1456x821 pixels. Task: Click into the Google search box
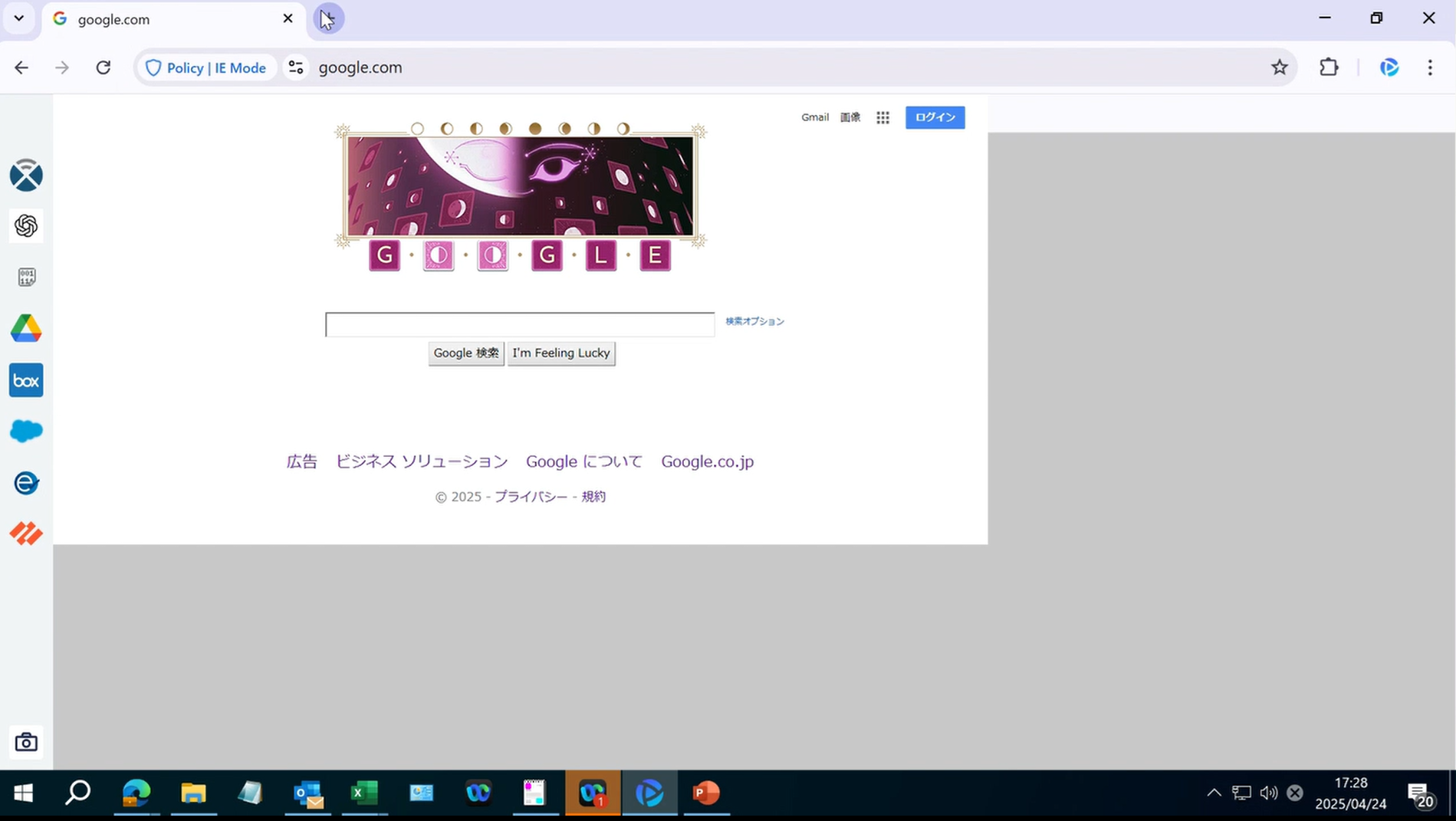(520, 324)
